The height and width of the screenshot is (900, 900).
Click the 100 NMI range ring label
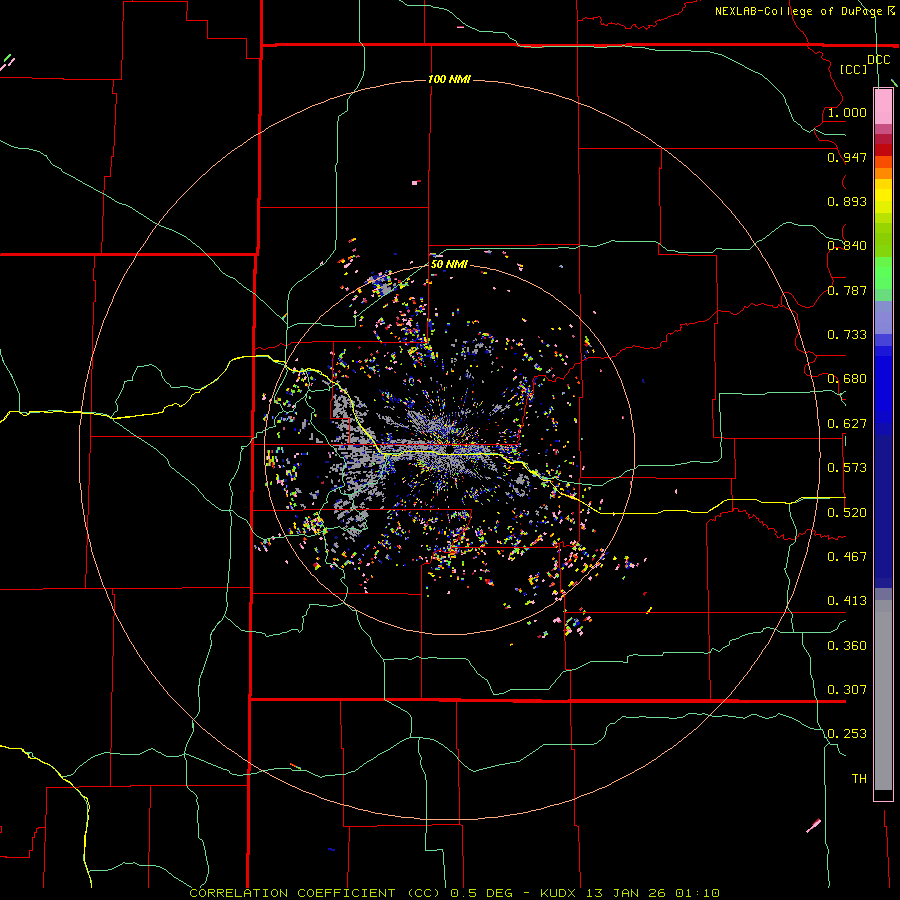coord(449,79)
